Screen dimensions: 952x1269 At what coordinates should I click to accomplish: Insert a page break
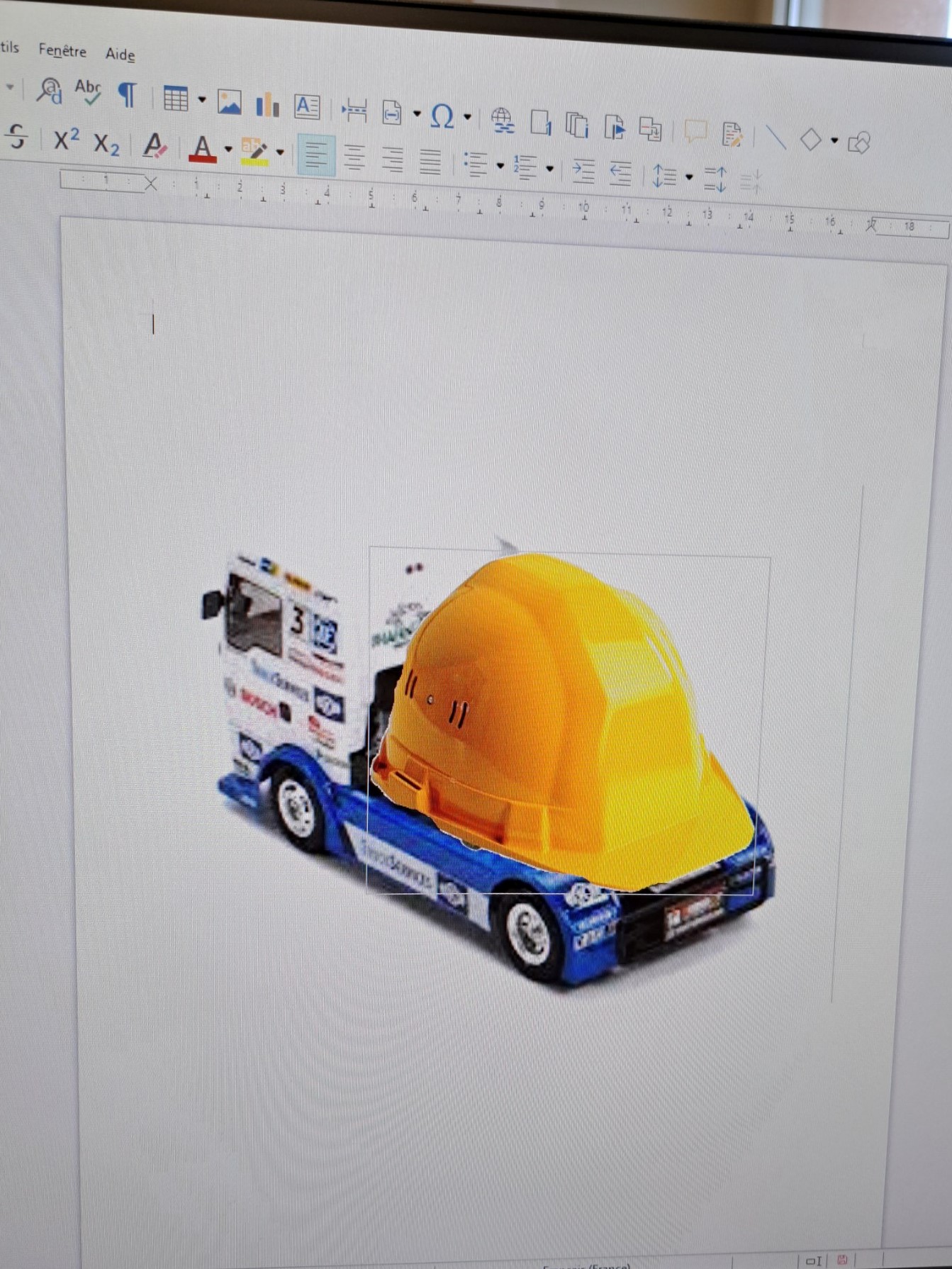coord(354,110)
